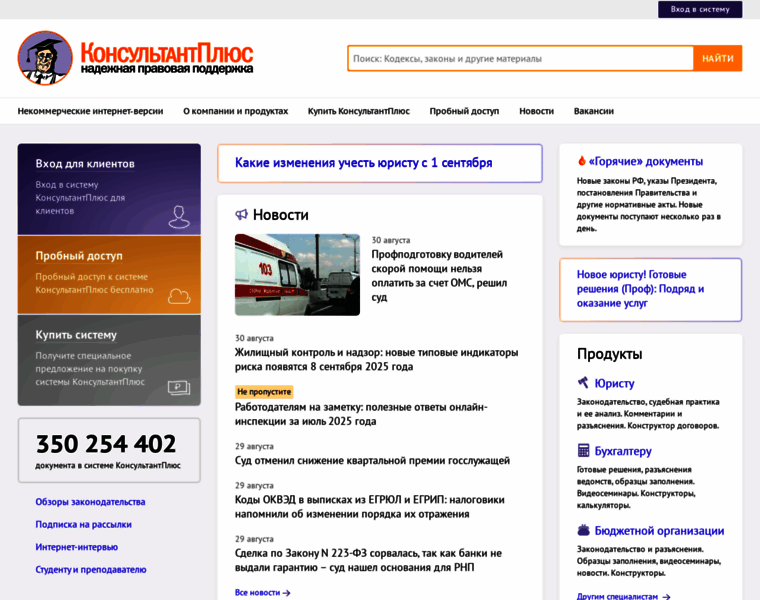Focus the search field for codes and laws

pos(520,58)
